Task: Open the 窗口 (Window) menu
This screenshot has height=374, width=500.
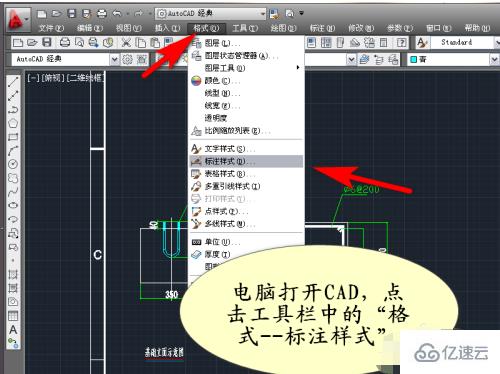Action: click(x=439, y=28)
